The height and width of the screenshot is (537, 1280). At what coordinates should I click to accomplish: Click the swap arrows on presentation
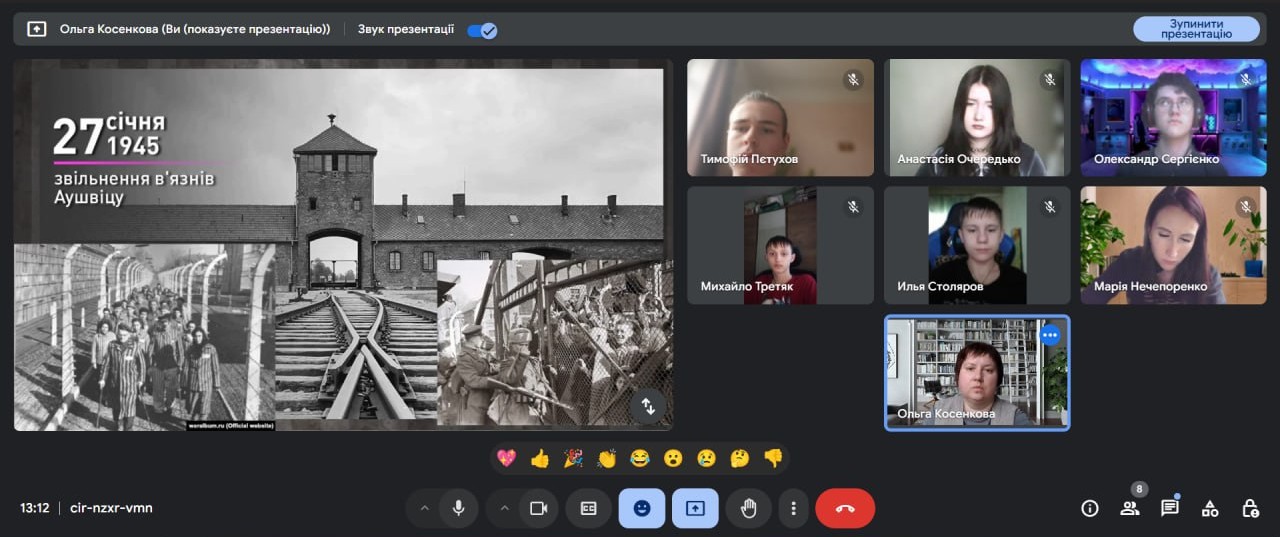pos(647,406)
